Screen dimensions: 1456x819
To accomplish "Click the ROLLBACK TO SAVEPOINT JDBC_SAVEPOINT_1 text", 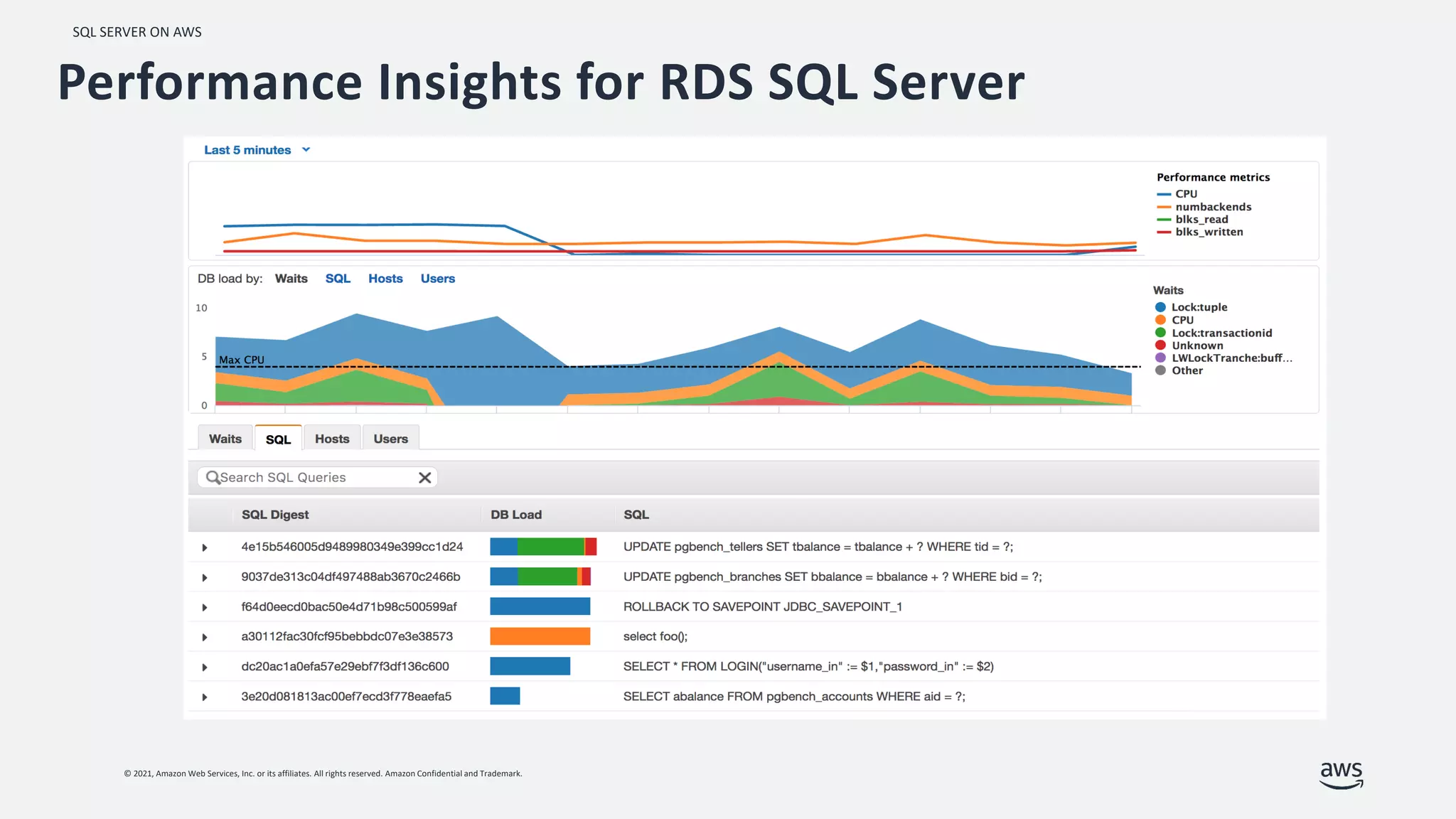I will (763, 606).
